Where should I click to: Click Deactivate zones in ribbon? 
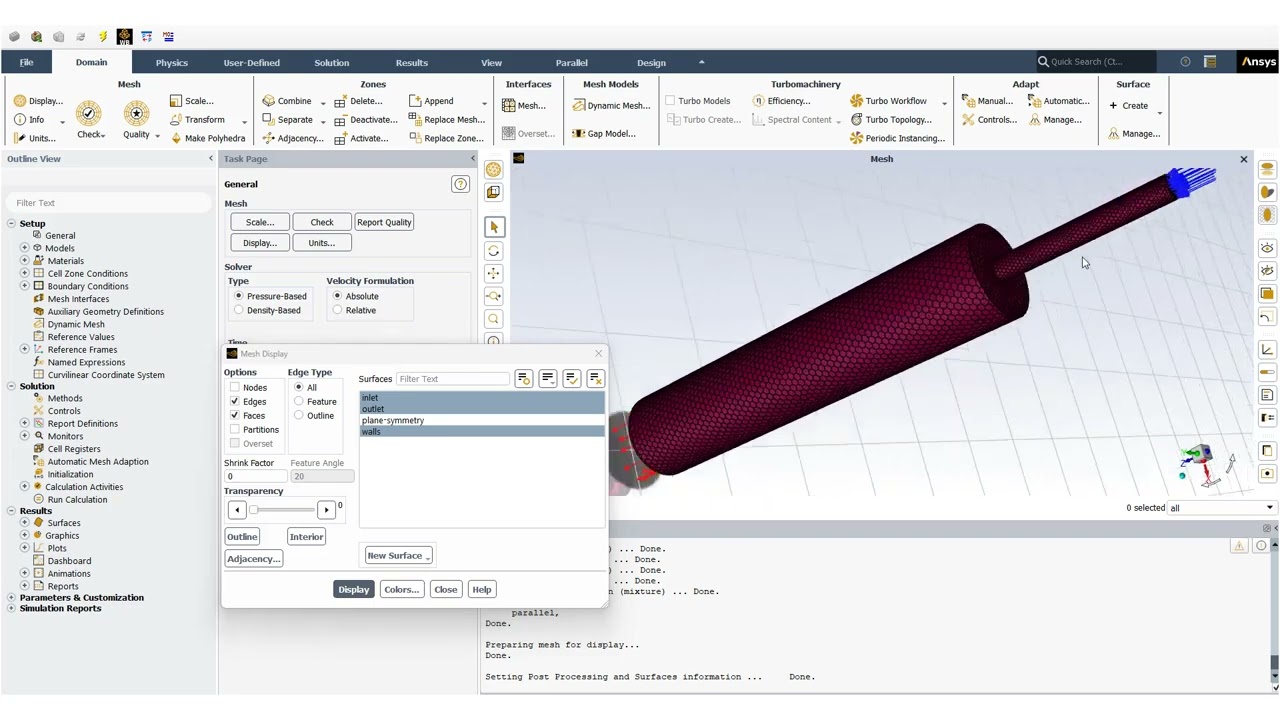click(x=366, y=120)
